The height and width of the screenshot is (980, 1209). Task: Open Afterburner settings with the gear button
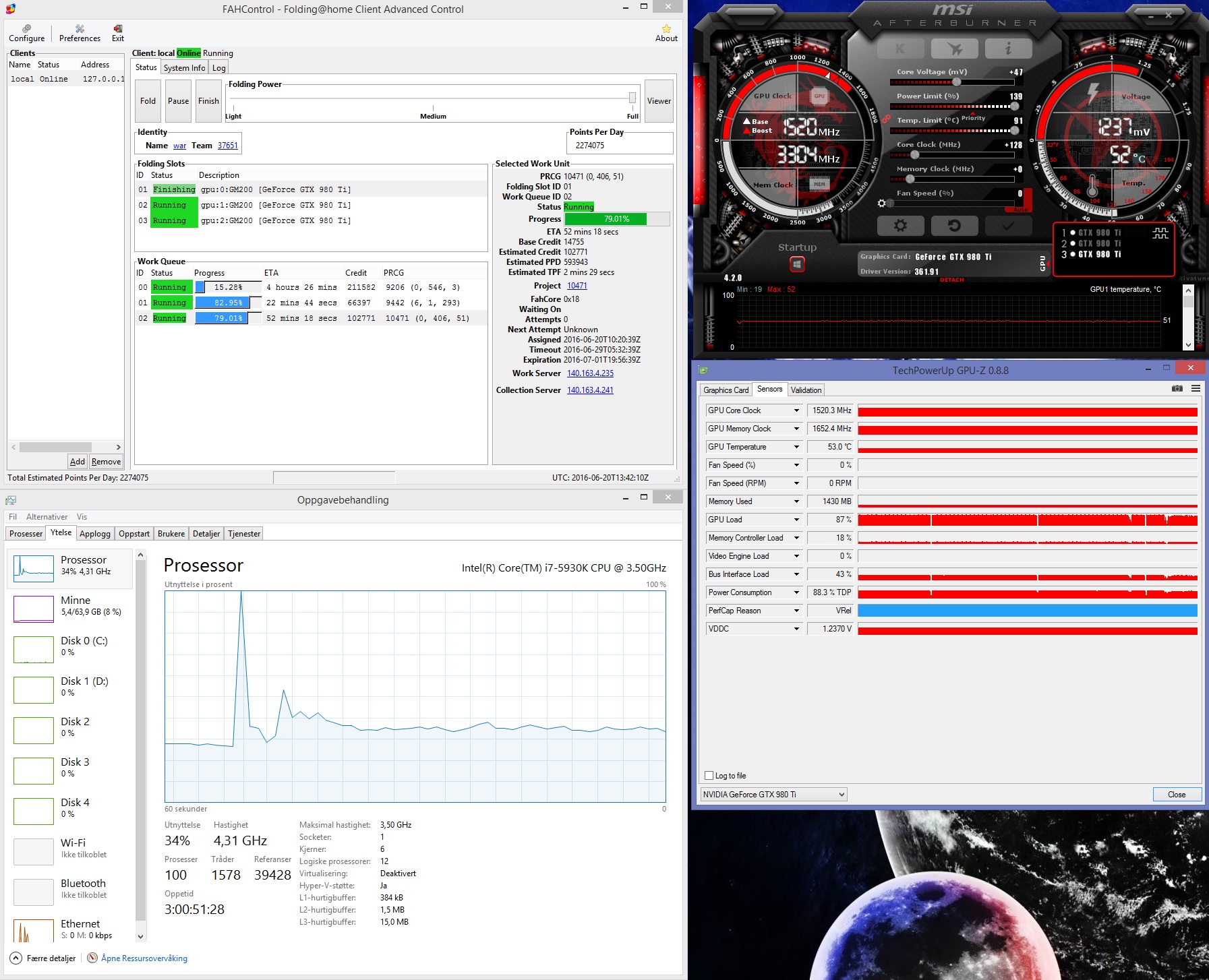click(900, 226)
